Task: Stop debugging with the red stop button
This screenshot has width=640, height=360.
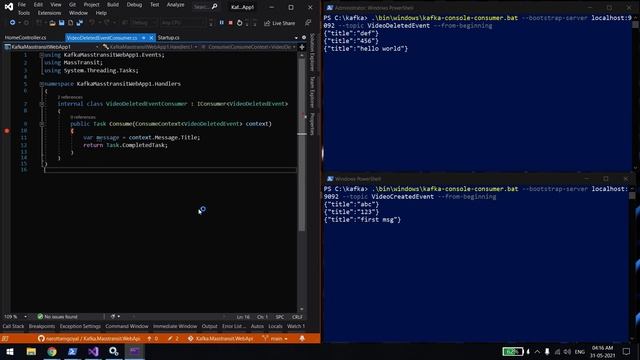Action: [x=231, y=23]
